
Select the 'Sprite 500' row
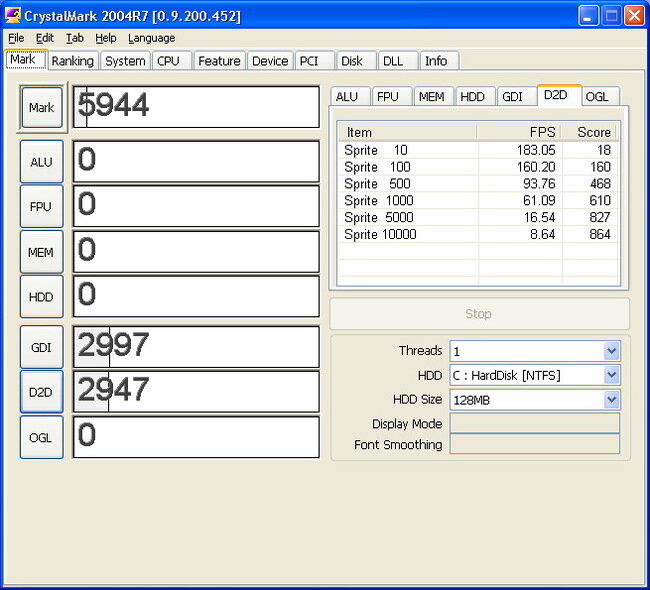click(x=478, y=184)
